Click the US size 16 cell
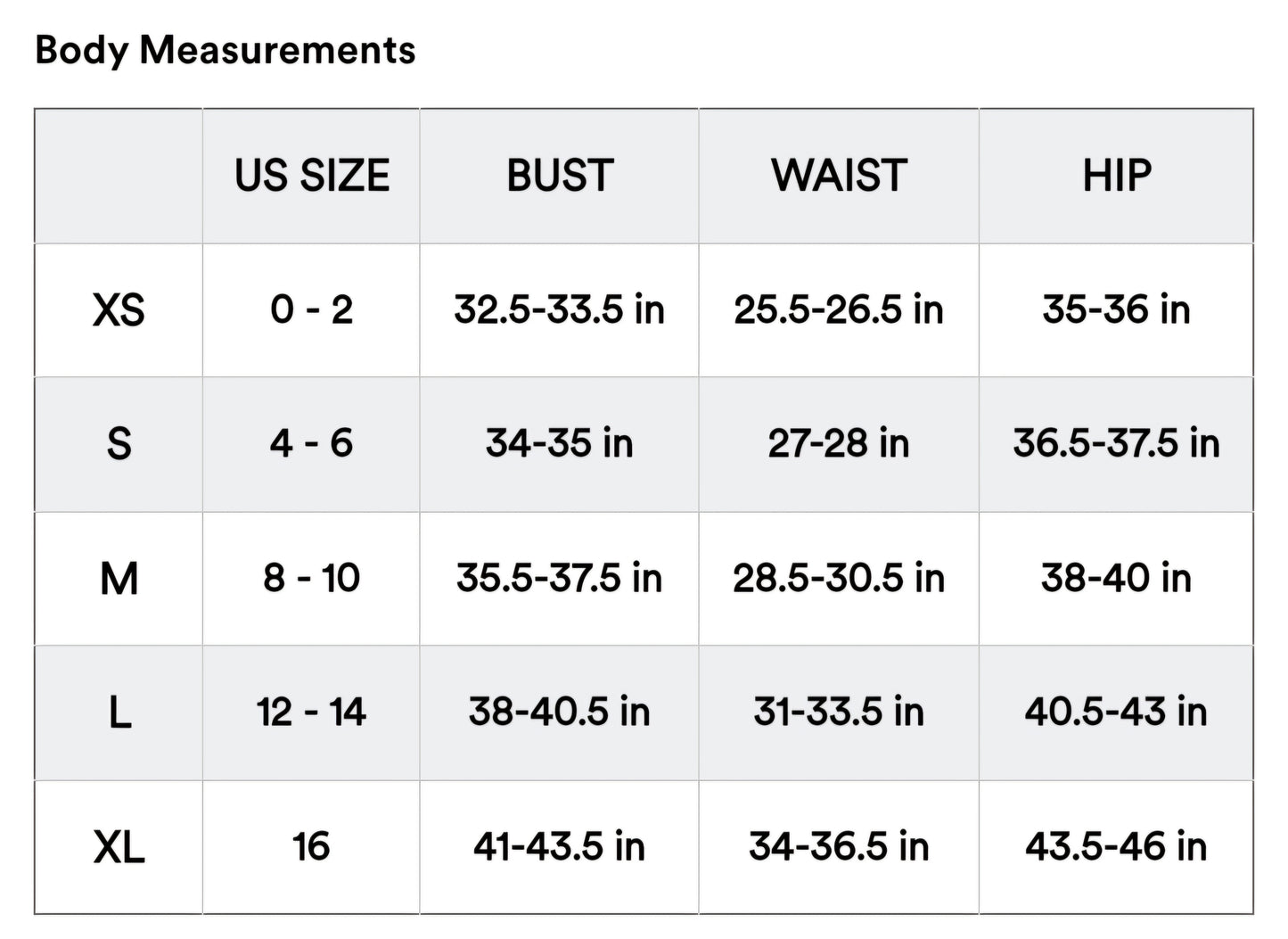 311,847
